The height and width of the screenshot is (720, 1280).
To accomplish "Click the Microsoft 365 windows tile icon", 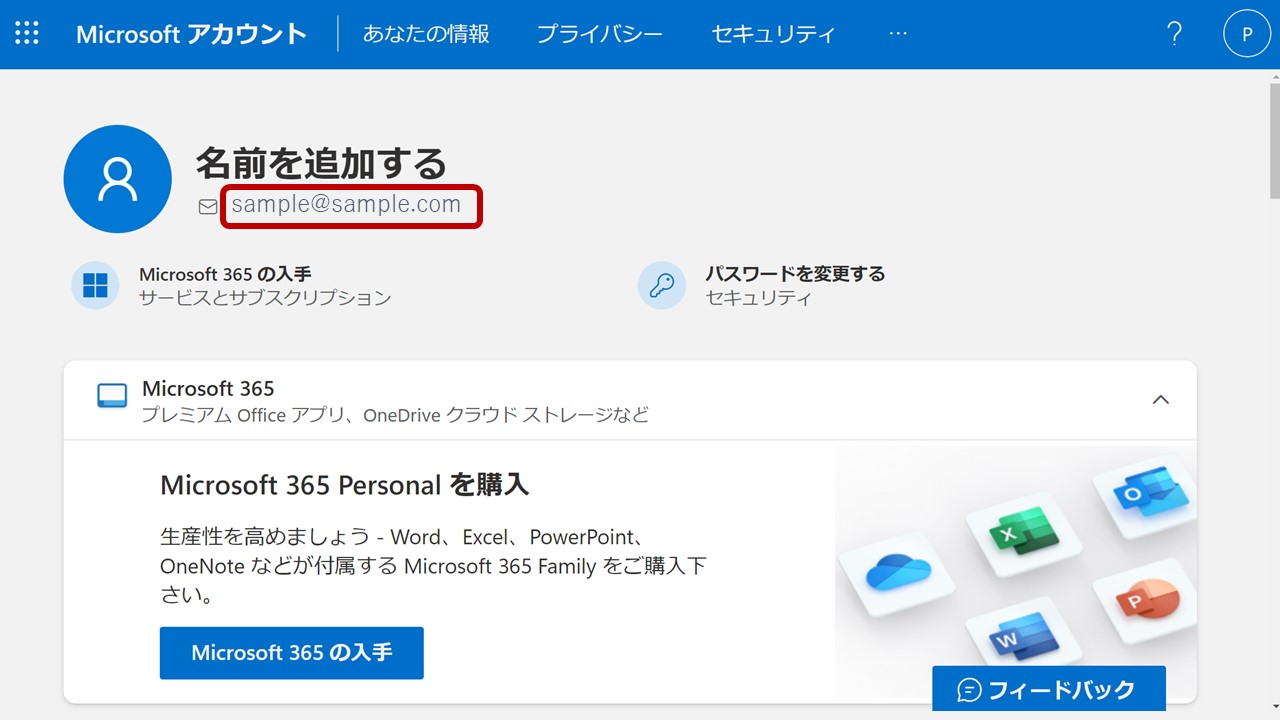I will tap(95, 286).
